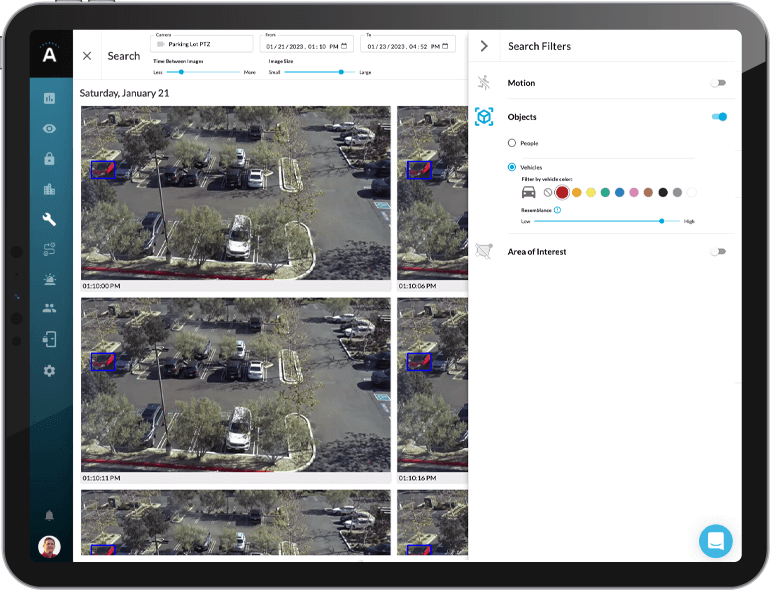This screenshot has height=590, width=770.
Task: Open the settings gear icon in sidebar
Action: point(49,371)
